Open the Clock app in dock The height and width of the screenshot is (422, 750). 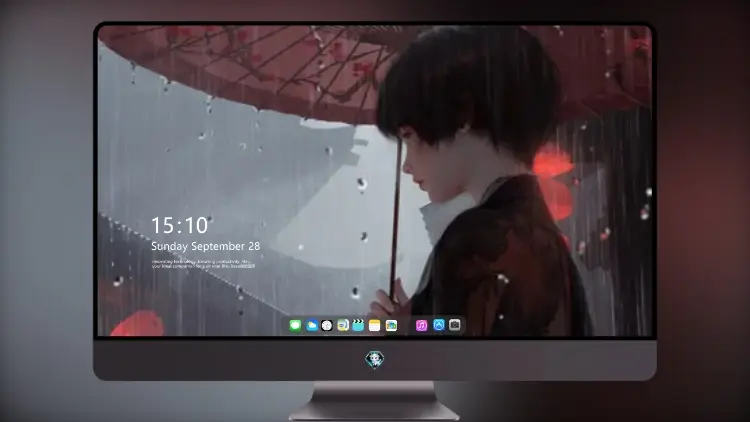coord(327,325)
